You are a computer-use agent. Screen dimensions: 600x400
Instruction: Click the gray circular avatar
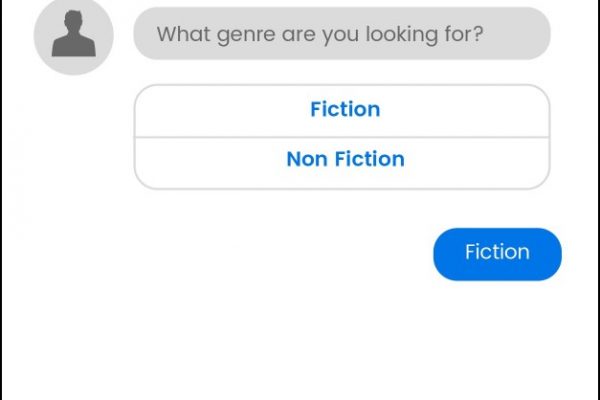[x=73, y=35]
